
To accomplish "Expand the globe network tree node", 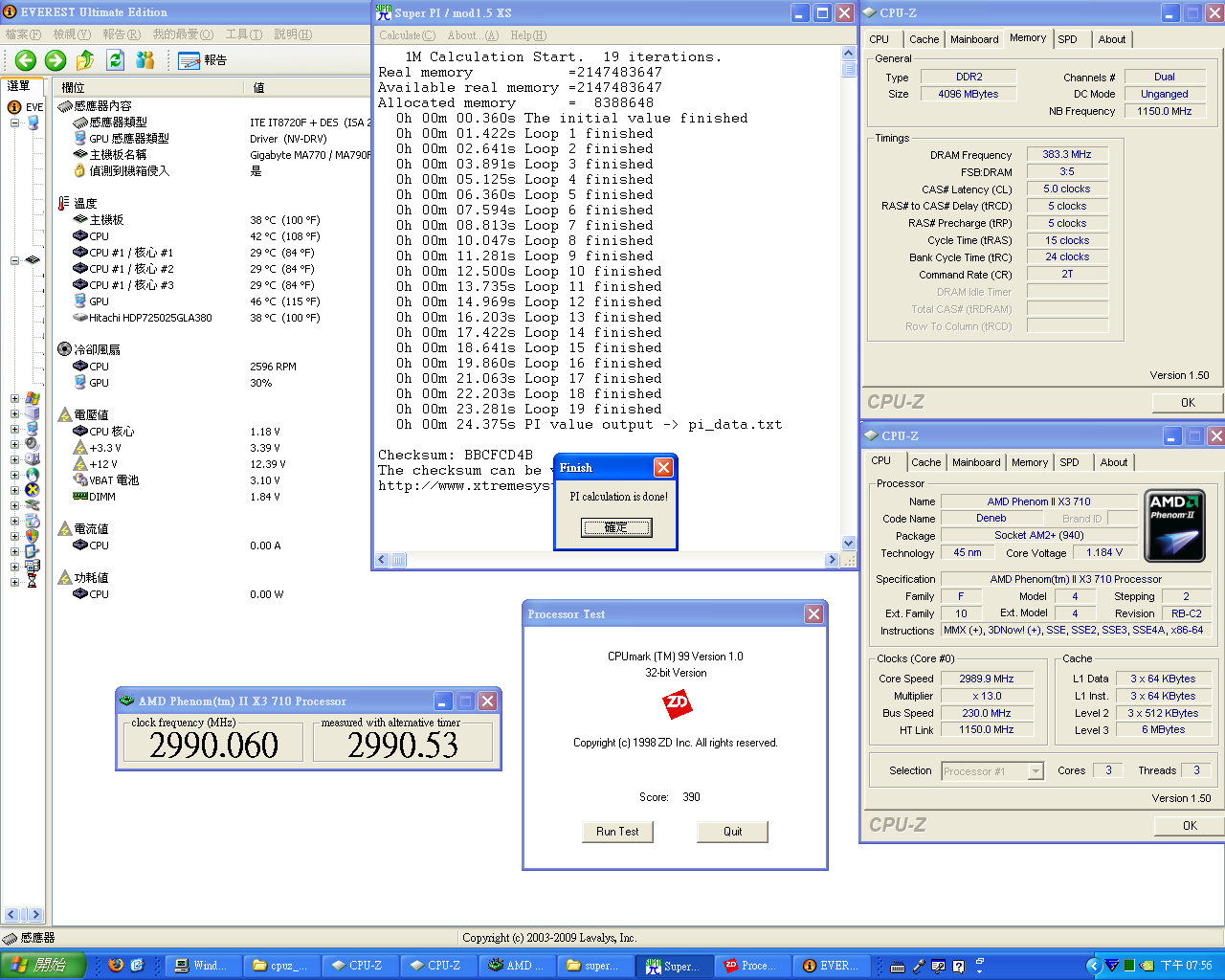I will (14, 475).
